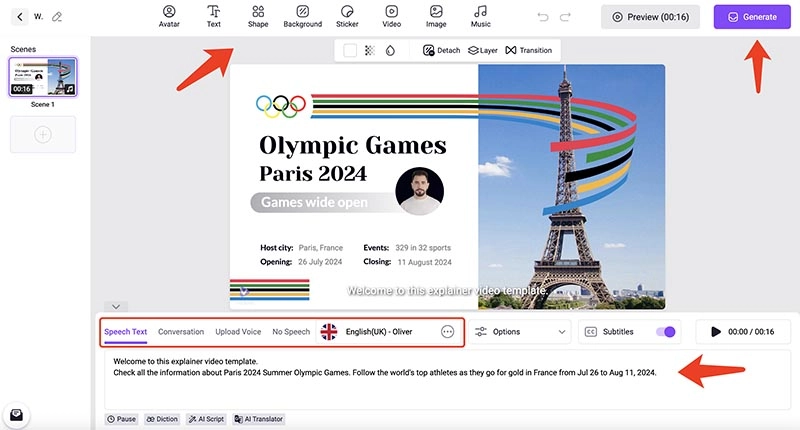This screenshot has height=430, width=800.
Task: Click the Undo arrow
Action: (543, 17)
